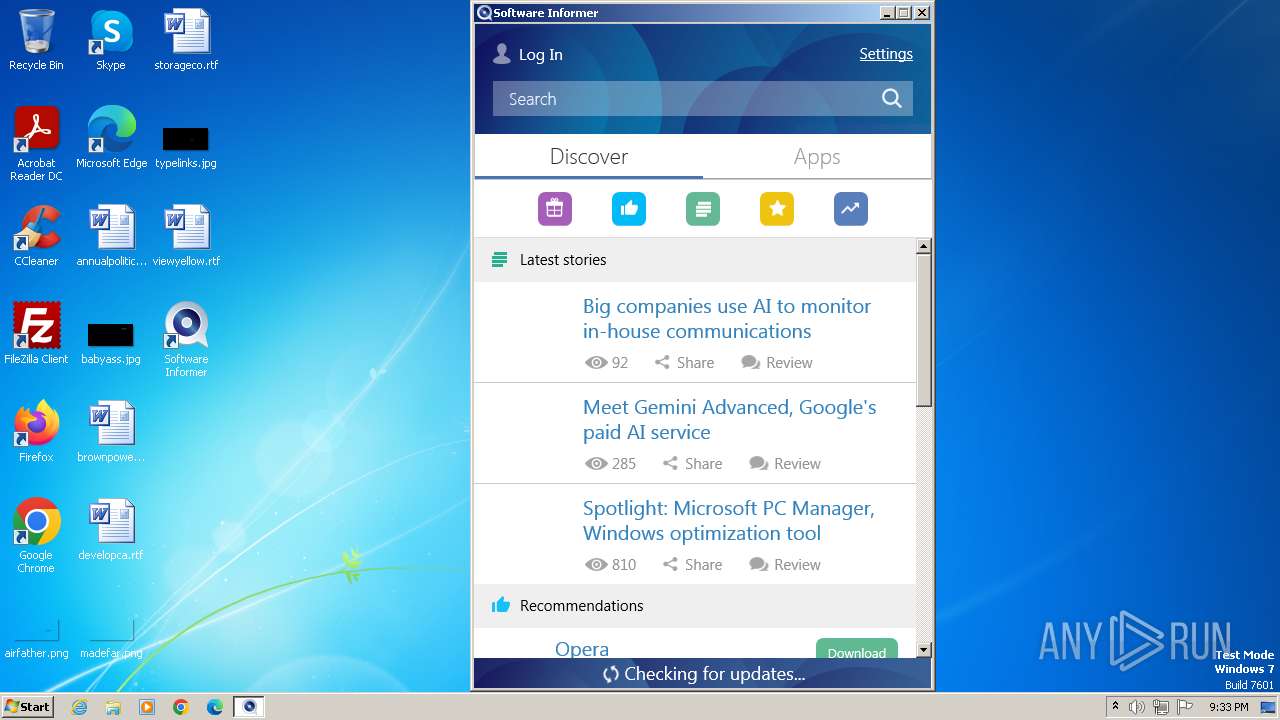Viewport: 1280px width, 720px height.
Task: Select the storageco.rtf document icon
Action: (x=186, y=40)
